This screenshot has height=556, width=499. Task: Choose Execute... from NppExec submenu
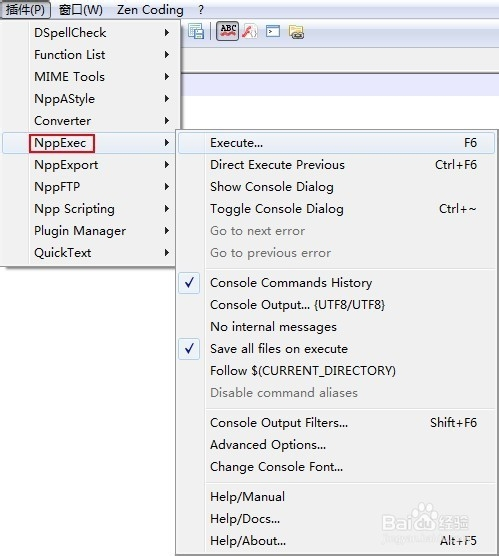pyautogui.click(x=337, y=143)
